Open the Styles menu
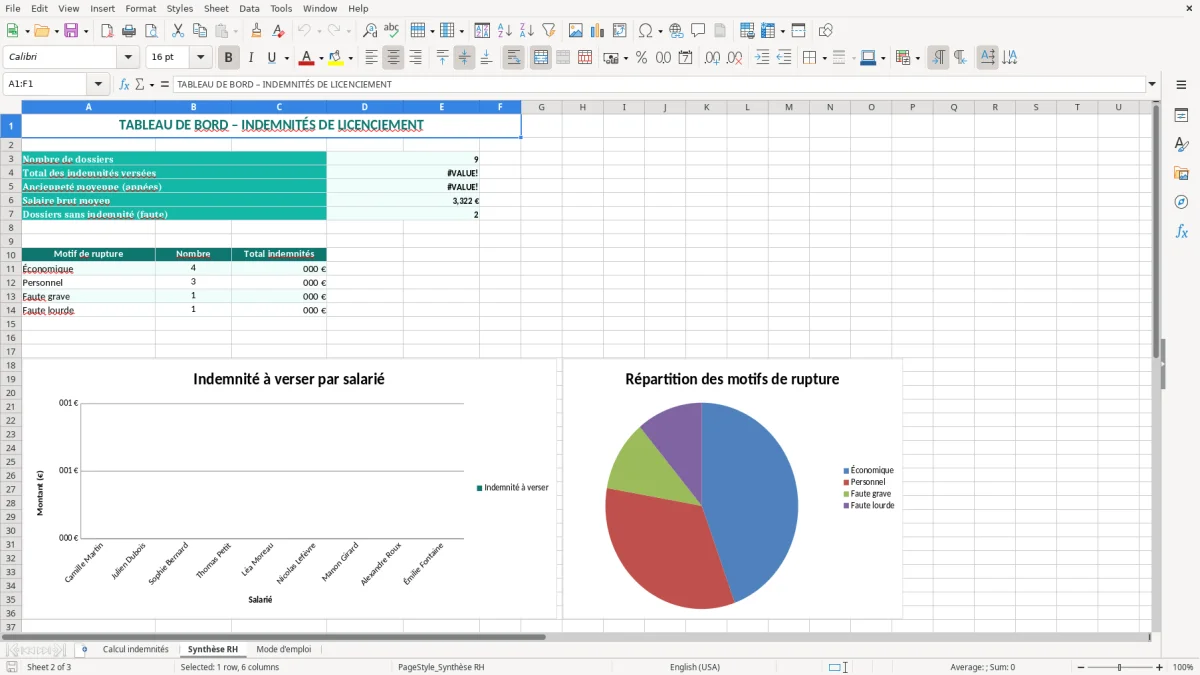Viewport: 1200px width, 675px height. [x=180, y=8]
